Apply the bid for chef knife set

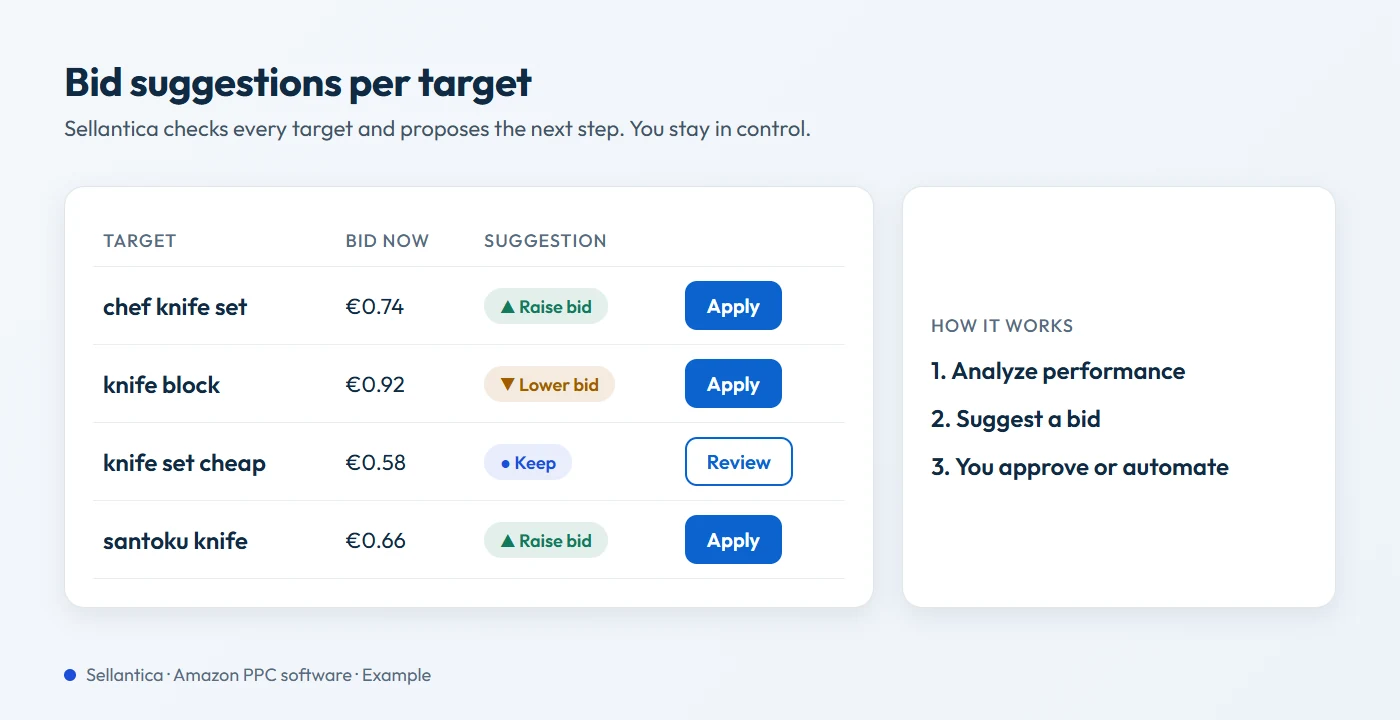tap(733, 306)
